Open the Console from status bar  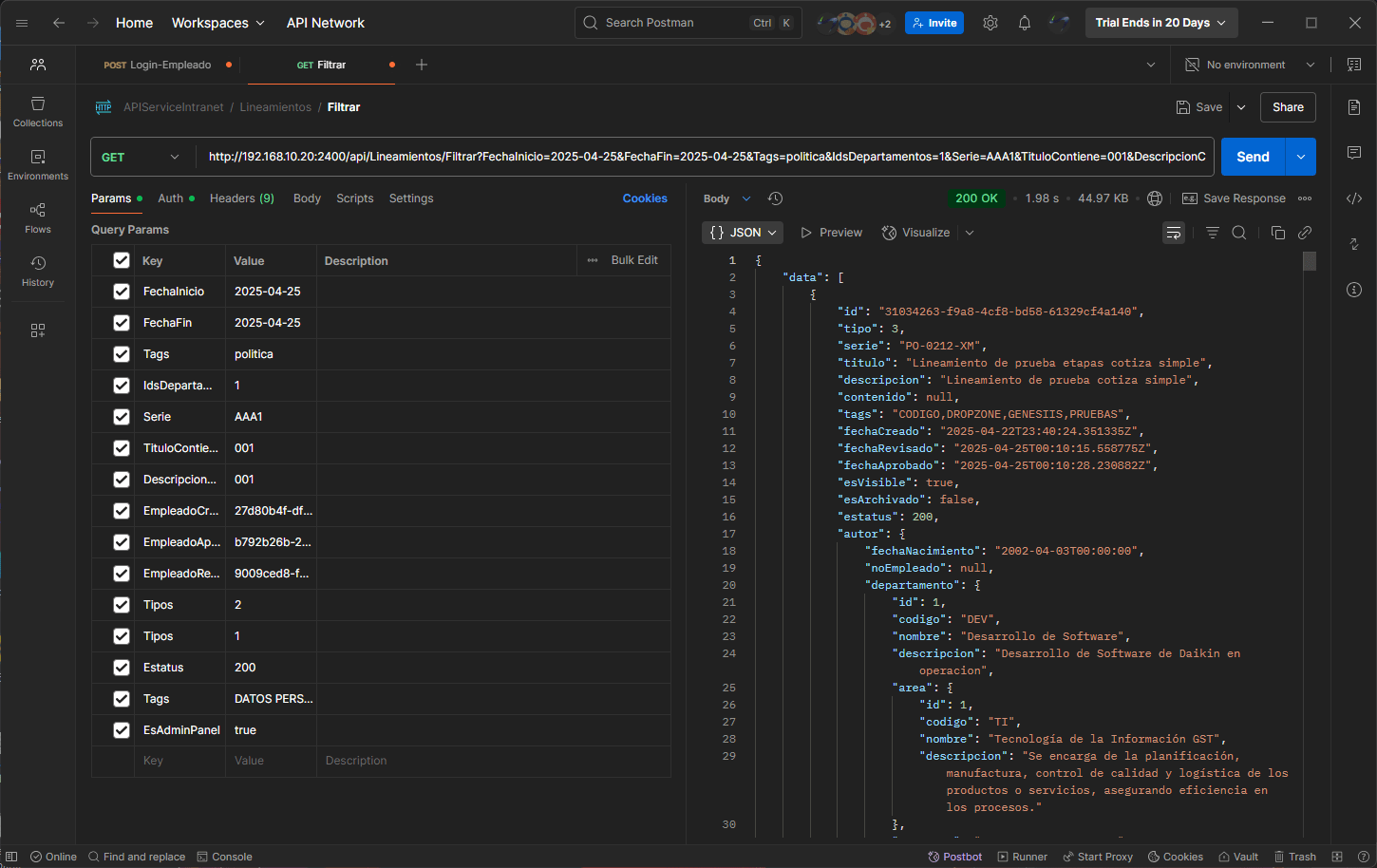point(224,857)
